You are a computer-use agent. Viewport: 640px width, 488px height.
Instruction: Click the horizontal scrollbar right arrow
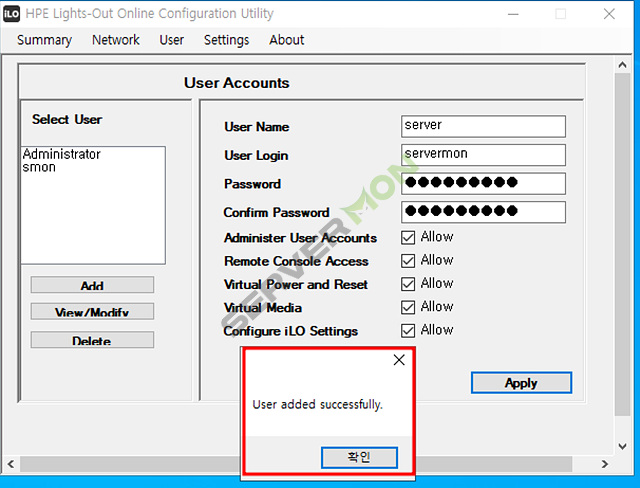tap(605, 464)
